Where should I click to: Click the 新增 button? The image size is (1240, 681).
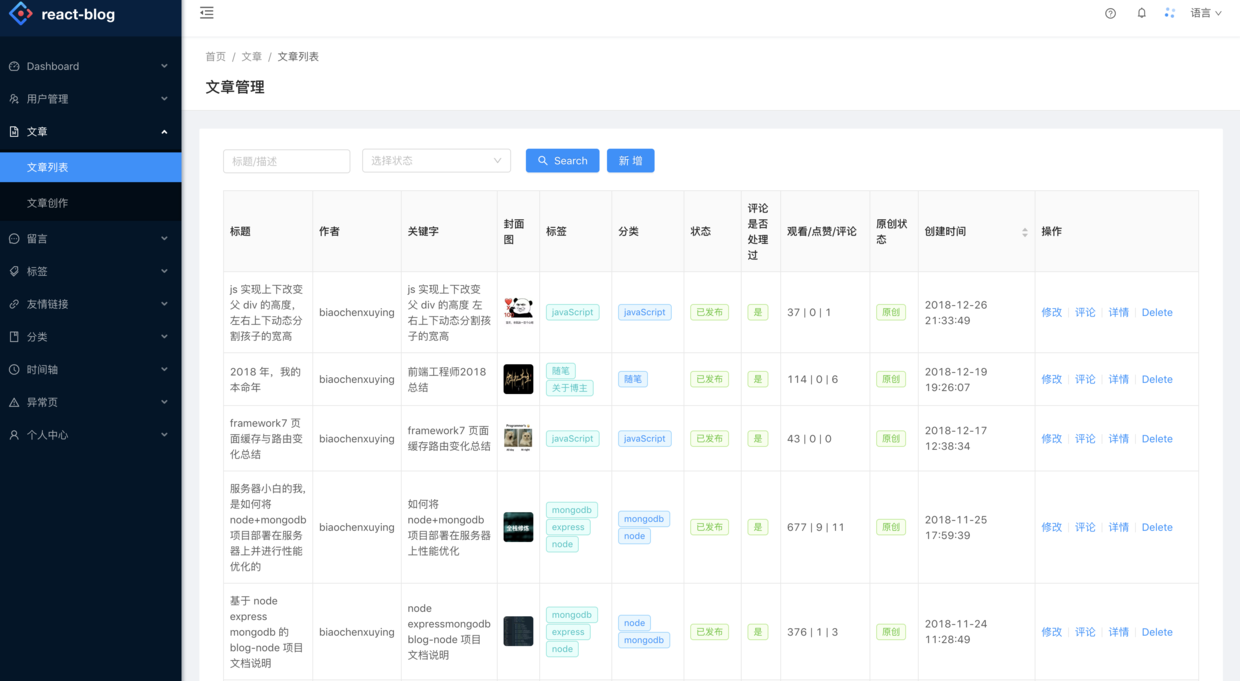click(x=630, y=161)
